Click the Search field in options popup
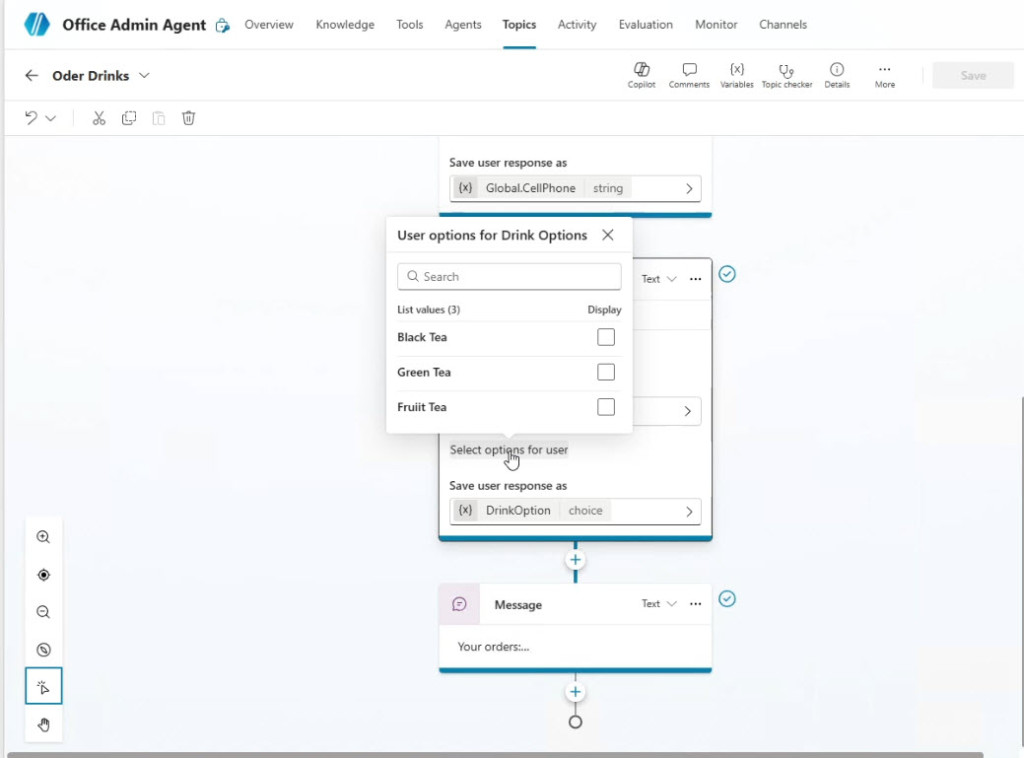 pos(509,277)
